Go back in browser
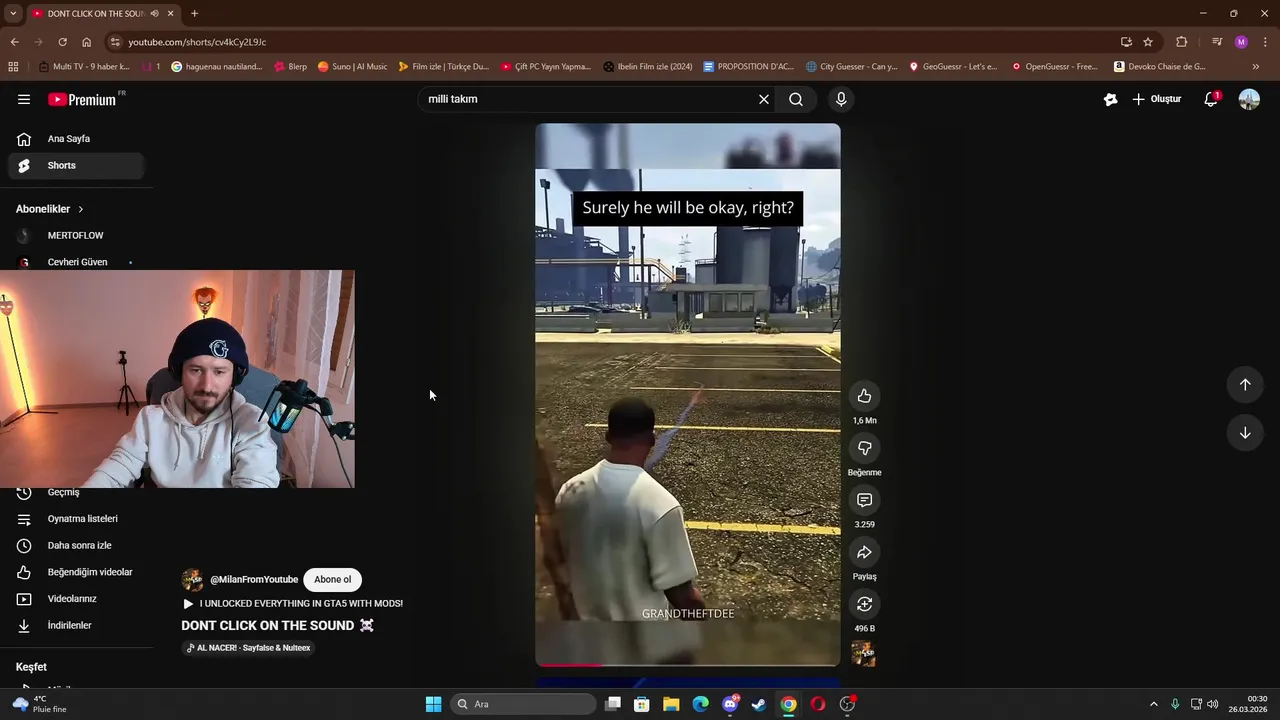This screenshot has height=720, width=1280. click(x=14, y=42)
